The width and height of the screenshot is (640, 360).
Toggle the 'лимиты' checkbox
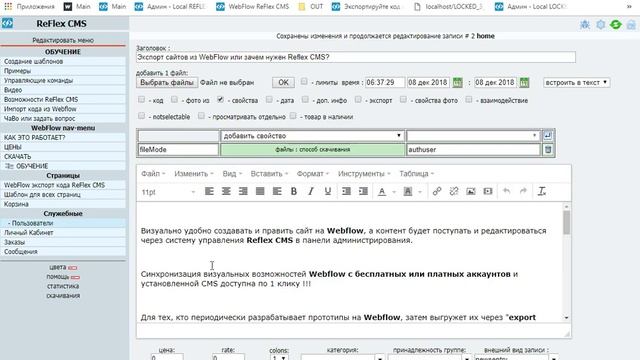(x=304, y=81)
